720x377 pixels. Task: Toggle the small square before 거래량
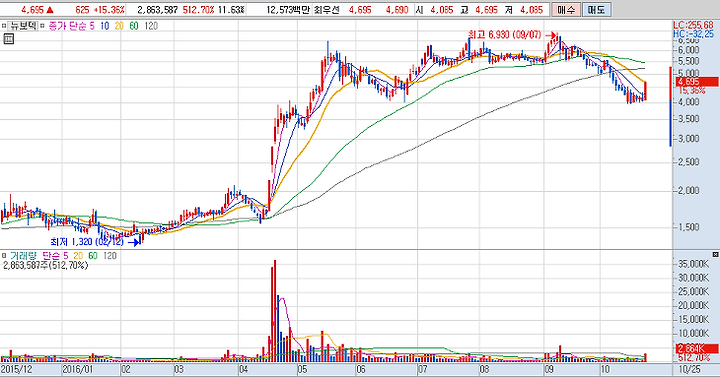4,256
